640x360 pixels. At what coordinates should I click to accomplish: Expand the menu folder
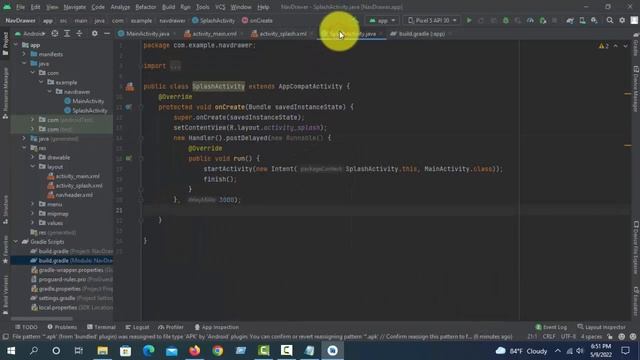(x=33, y=204)
